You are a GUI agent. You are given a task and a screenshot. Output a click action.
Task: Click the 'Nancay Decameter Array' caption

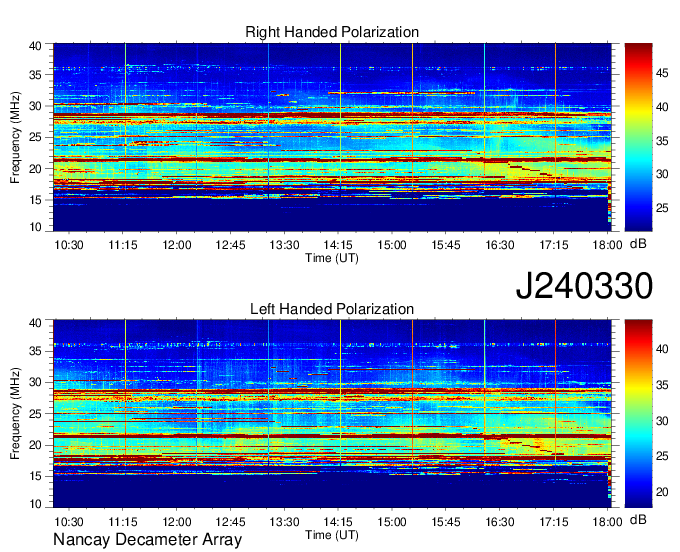(x=147, y=540)
